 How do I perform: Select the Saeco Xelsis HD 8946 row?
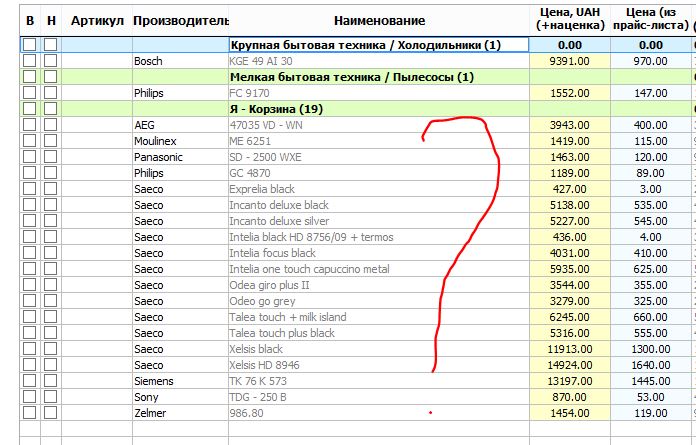pos(358,365)
